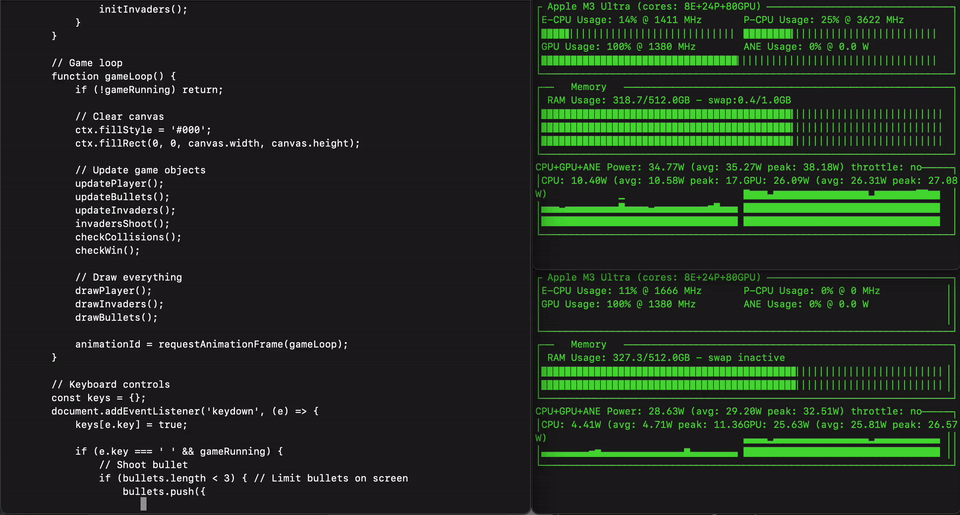Select the '// Clear canvas' comment
The width and height of the screenshot is (960, 515).
point(119,116)
